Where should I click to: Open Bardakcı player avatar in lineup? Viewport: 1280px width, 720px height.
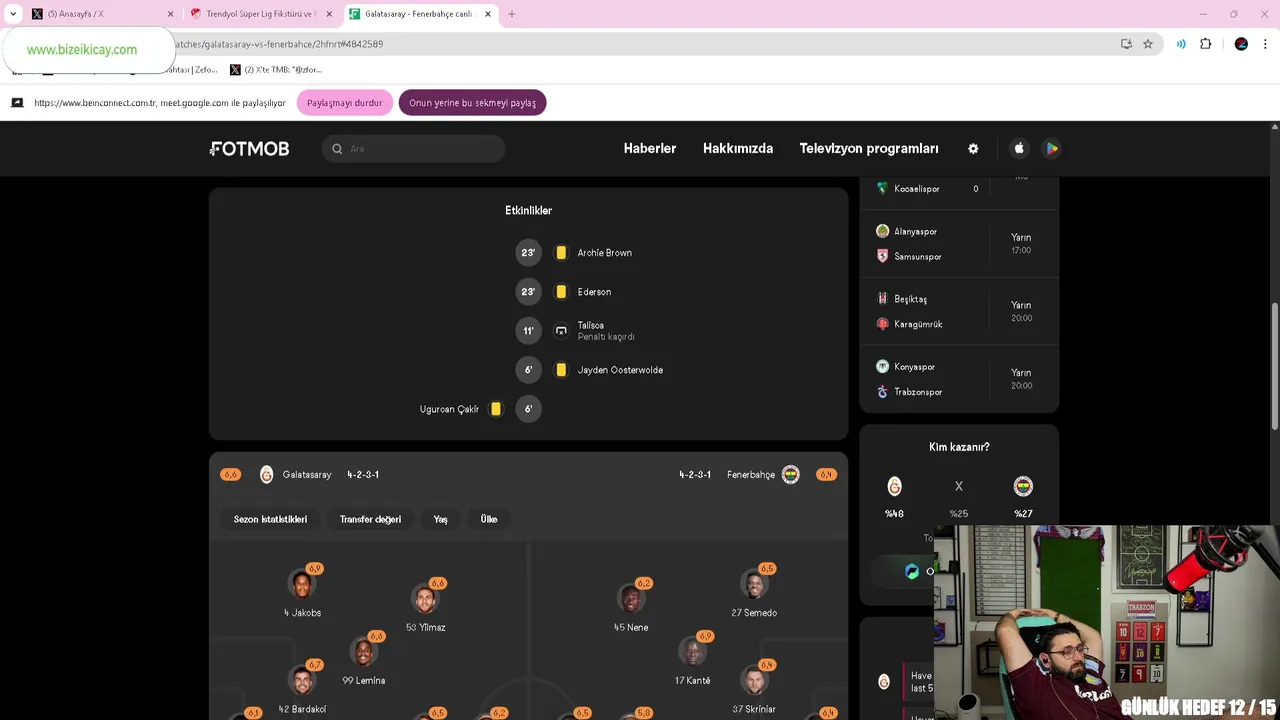(301, 681)
